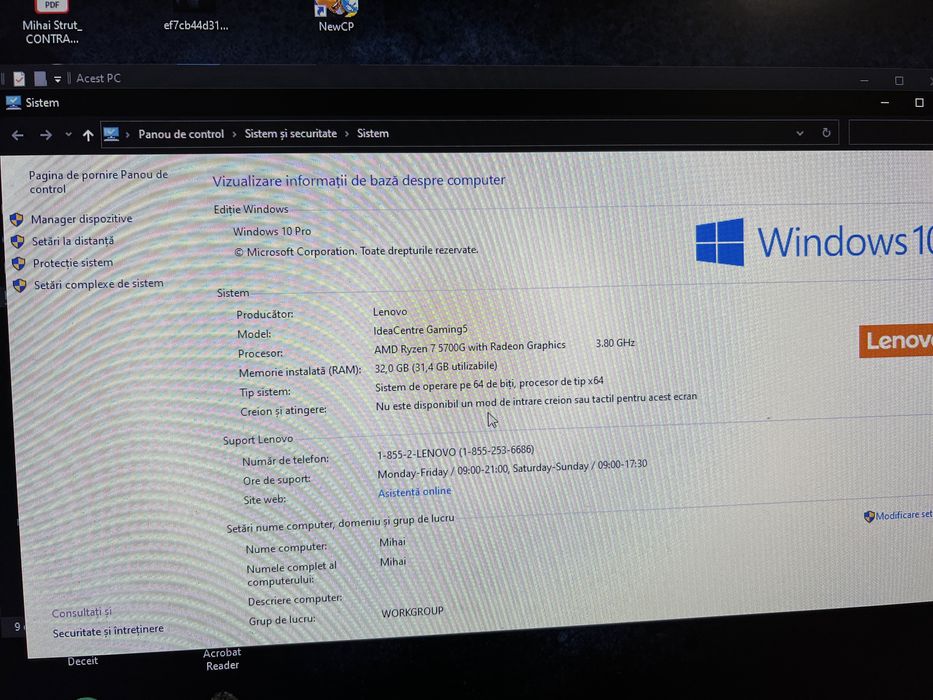Click the Lenovo producer value text
This screenshot has height=700, width=933.
pyautogui.click(x=390, y=311)
